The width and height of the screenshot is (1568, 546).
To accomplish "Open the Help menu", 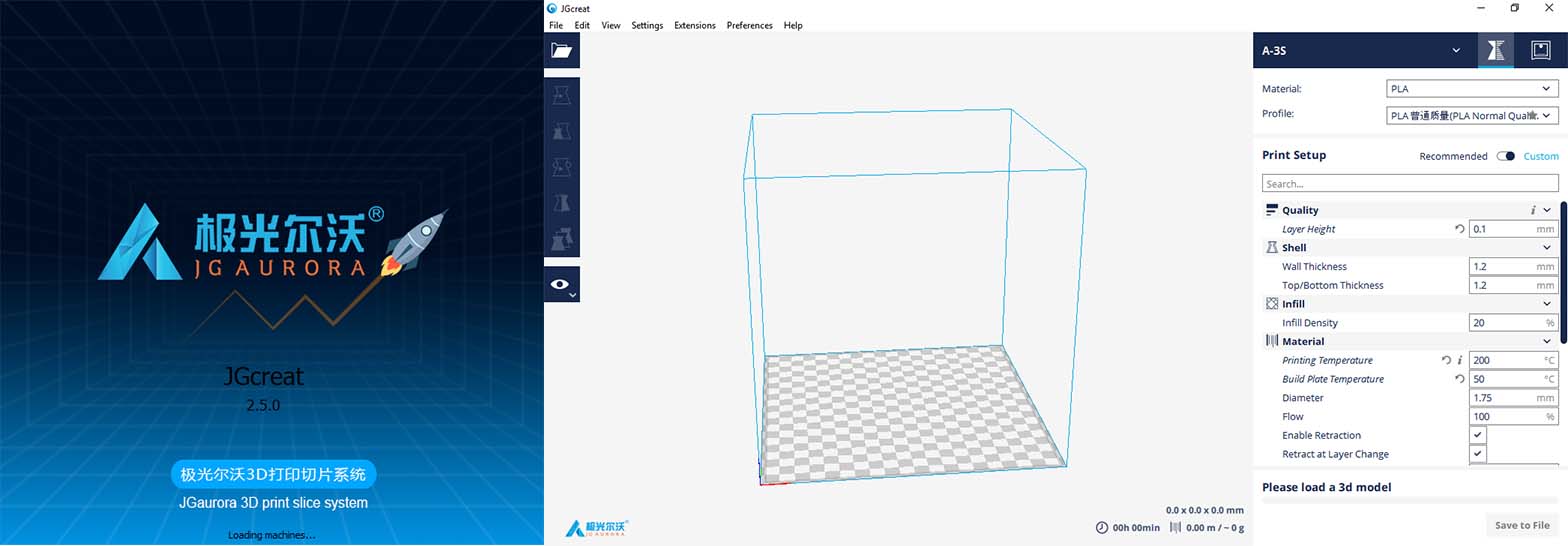I will point(793,25).
